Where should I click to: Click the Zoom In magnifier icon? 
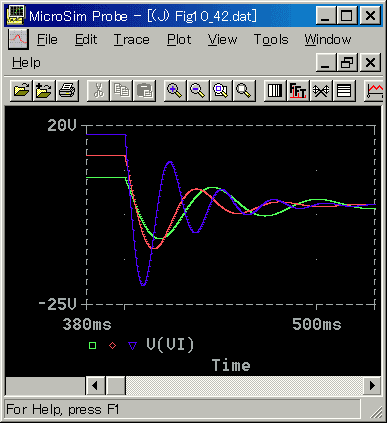tap(174, 90)
